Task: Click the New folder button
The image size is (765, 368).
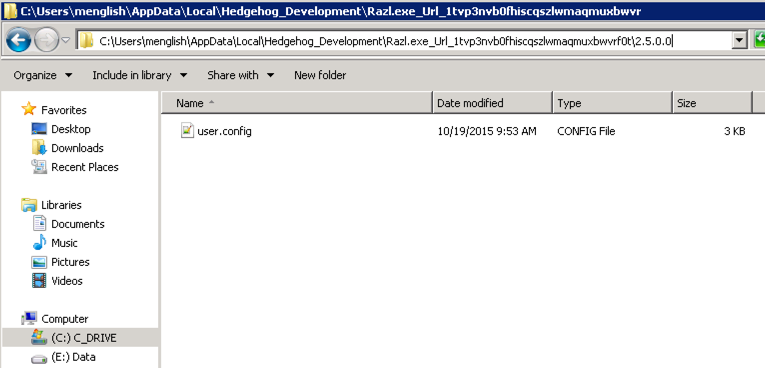Action: 320,75
